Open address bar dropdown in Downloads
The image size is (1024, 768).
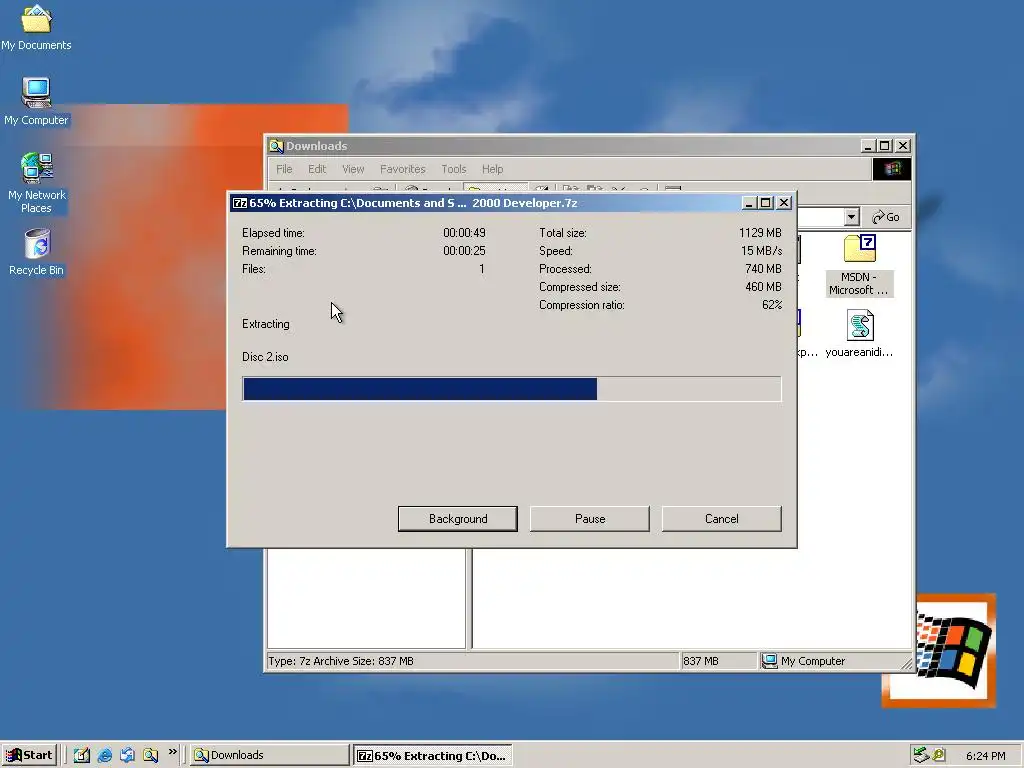click(851, 217)
